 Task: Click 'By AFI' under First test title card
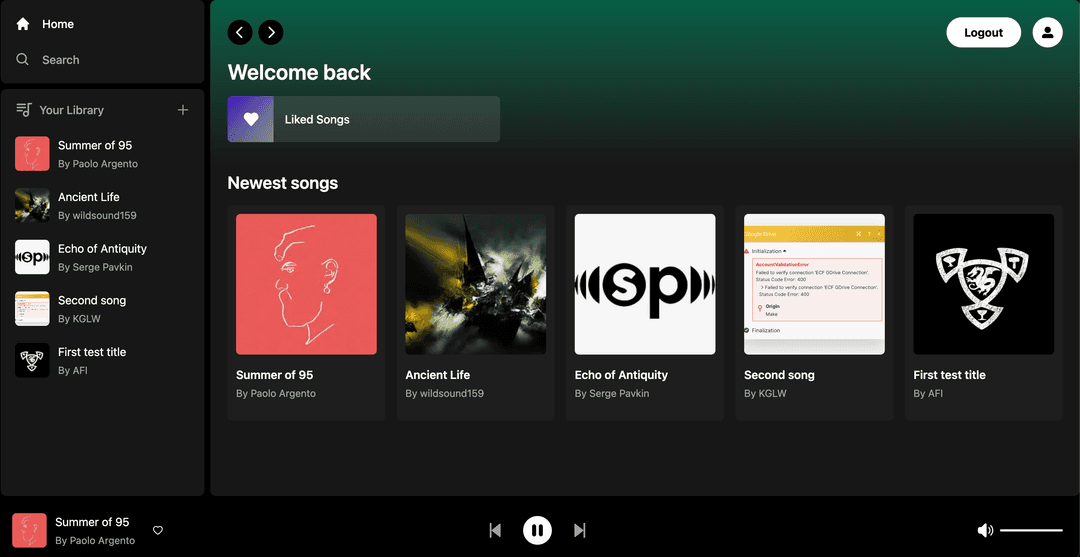[x=928, y=394]
